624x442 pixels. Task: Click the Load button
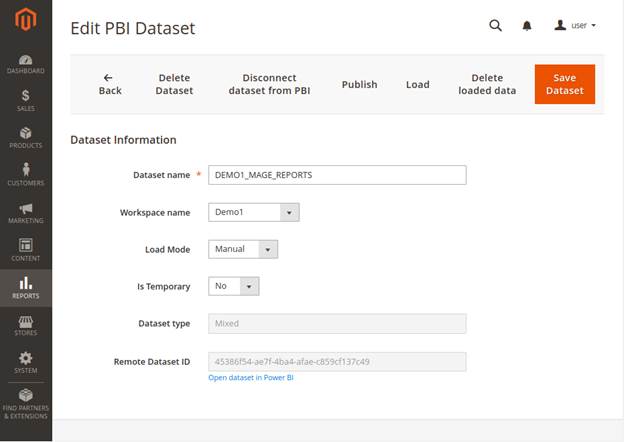(x=417, y=84)
